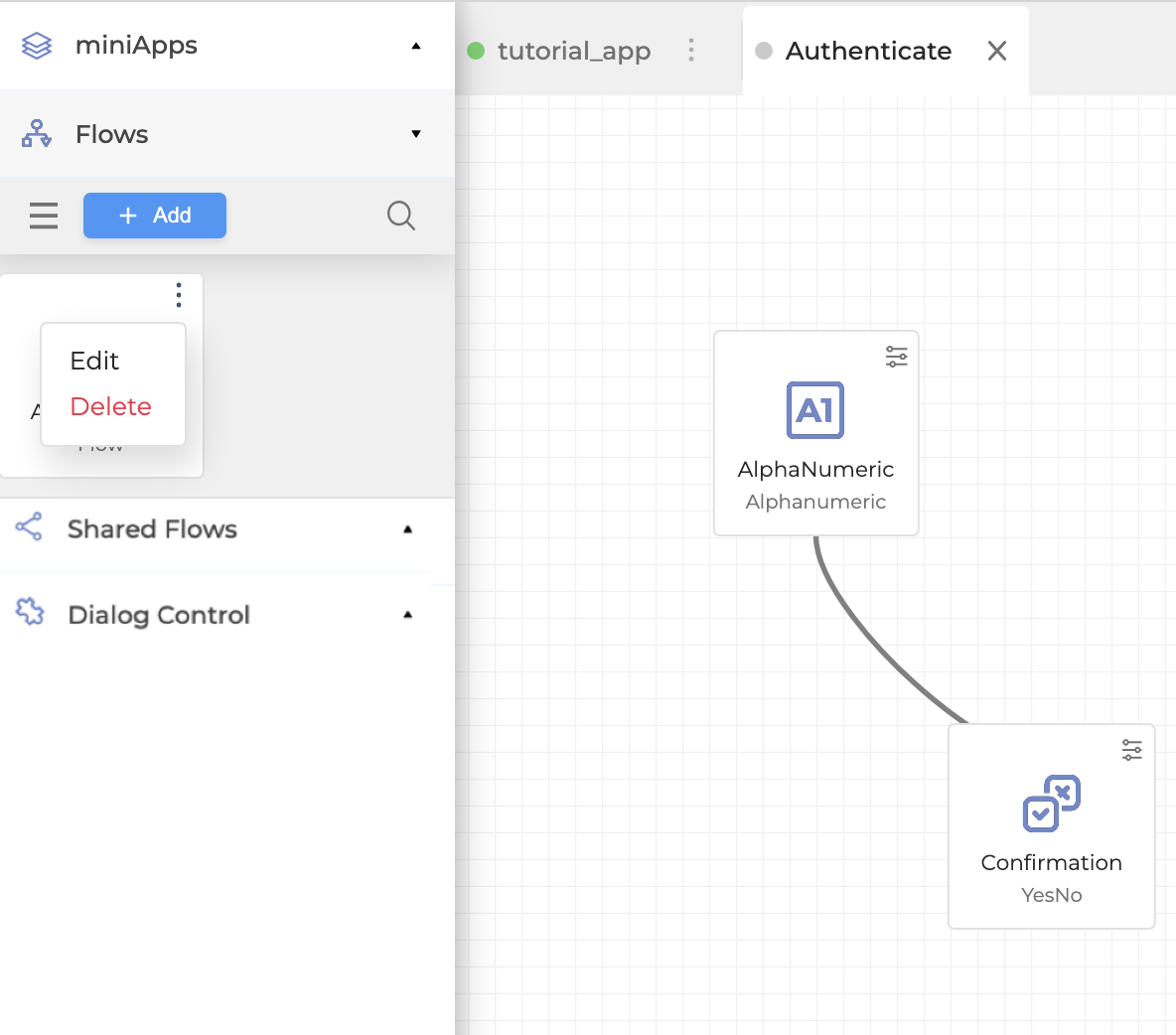Switch to the tutorial_app tab
The height and width of the screenshot is (1035, 1176).
pos(573,51)
